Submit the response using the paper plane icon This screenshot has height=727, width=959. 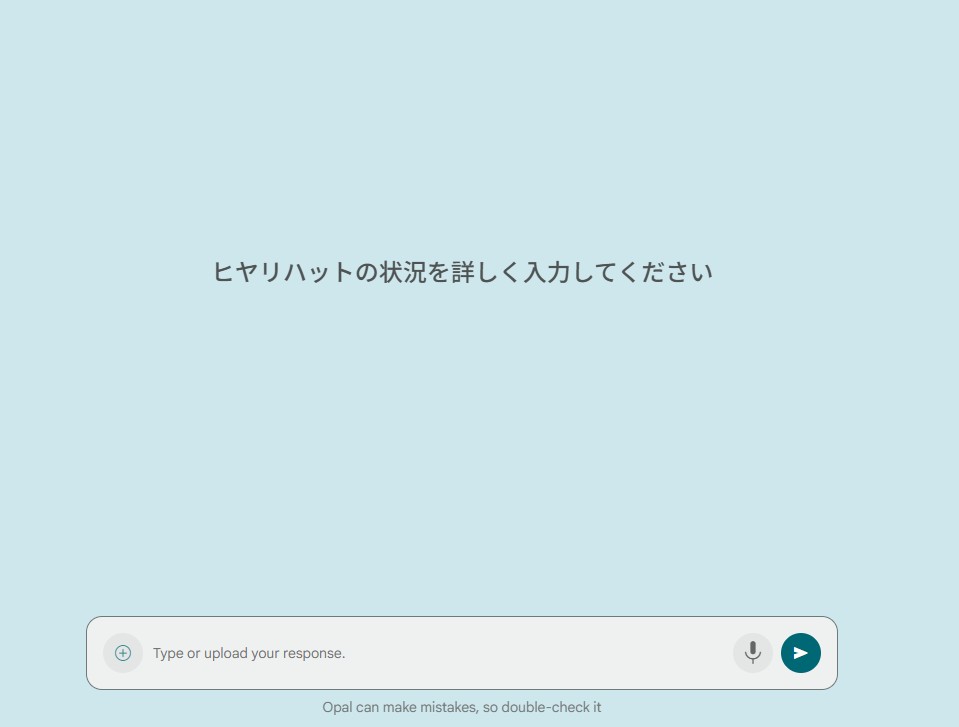(x=800, y=653)
